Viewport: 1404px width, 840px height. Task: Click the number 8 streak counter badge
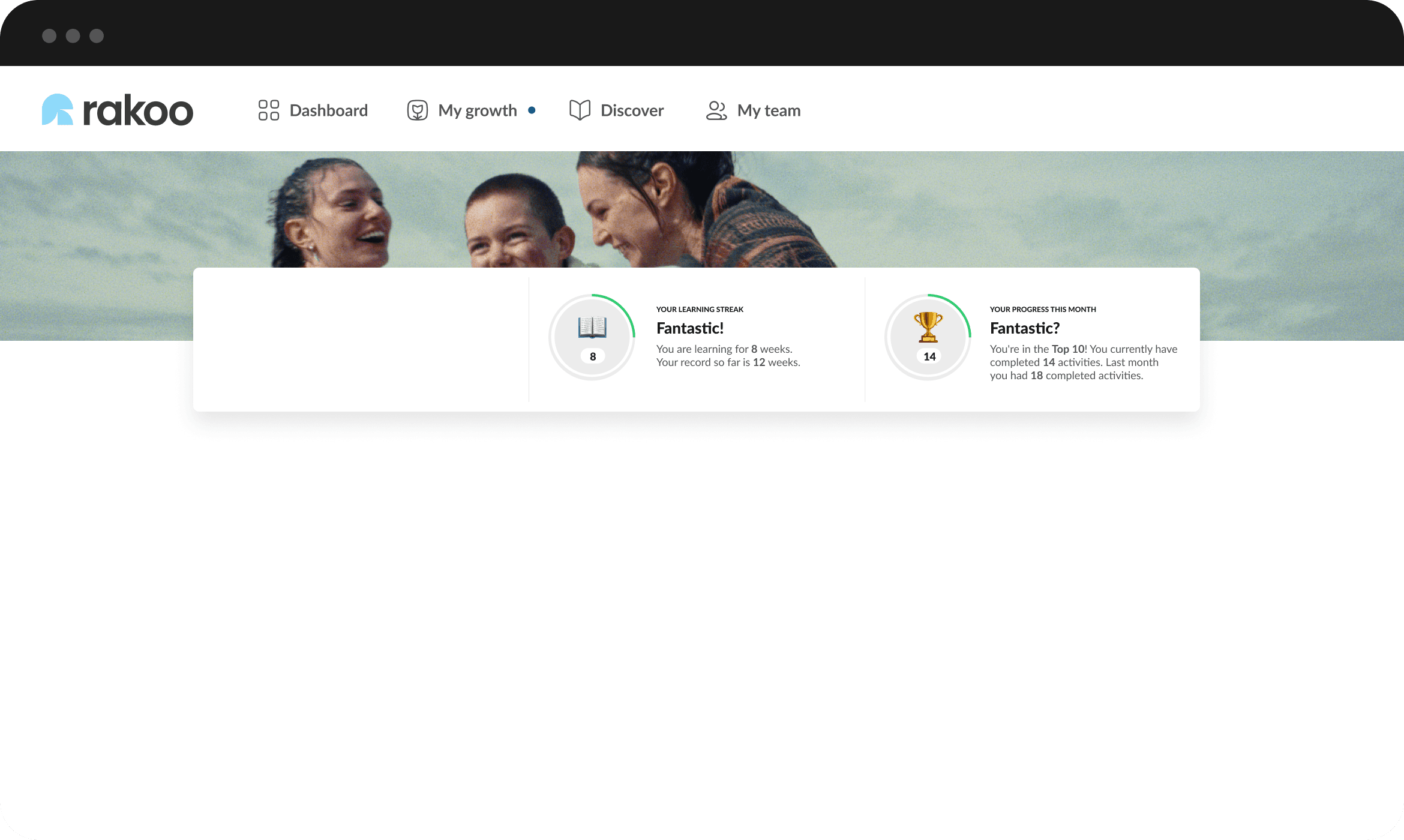(x=592, y=355)
